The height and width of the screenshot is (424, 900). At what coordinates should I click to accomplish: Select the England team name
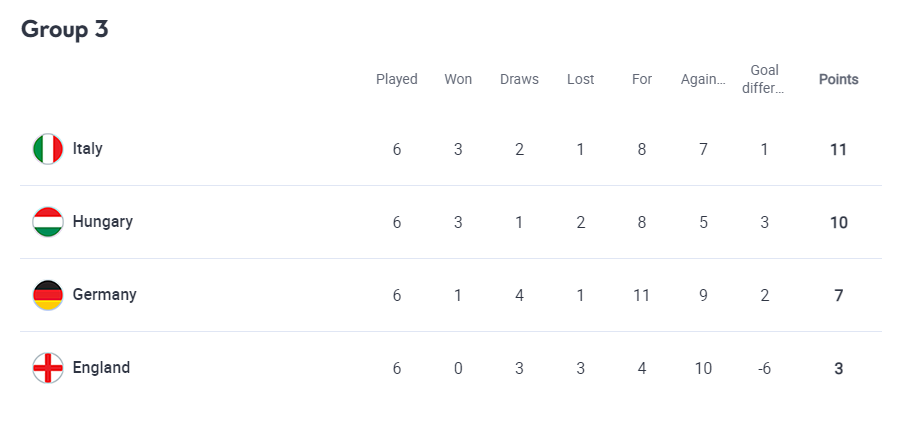(101, 368)
